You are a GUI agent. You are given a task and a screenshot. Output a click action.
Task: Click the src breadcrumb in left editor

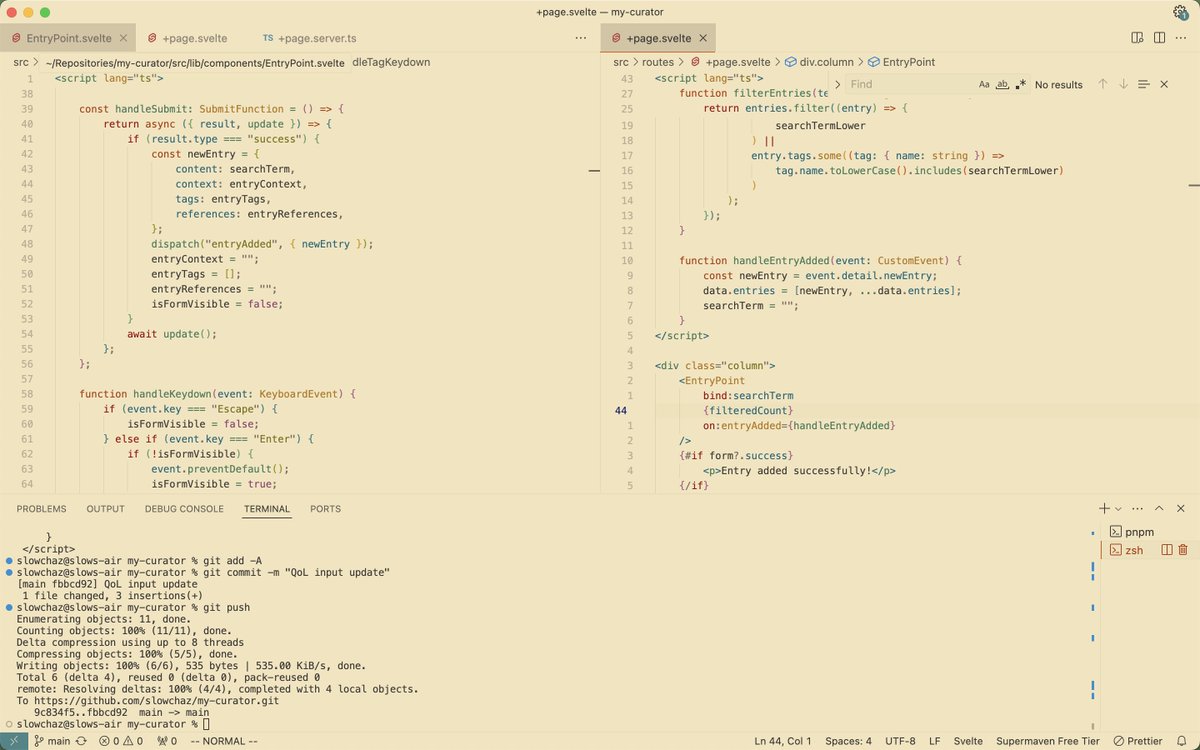(20, 61)
